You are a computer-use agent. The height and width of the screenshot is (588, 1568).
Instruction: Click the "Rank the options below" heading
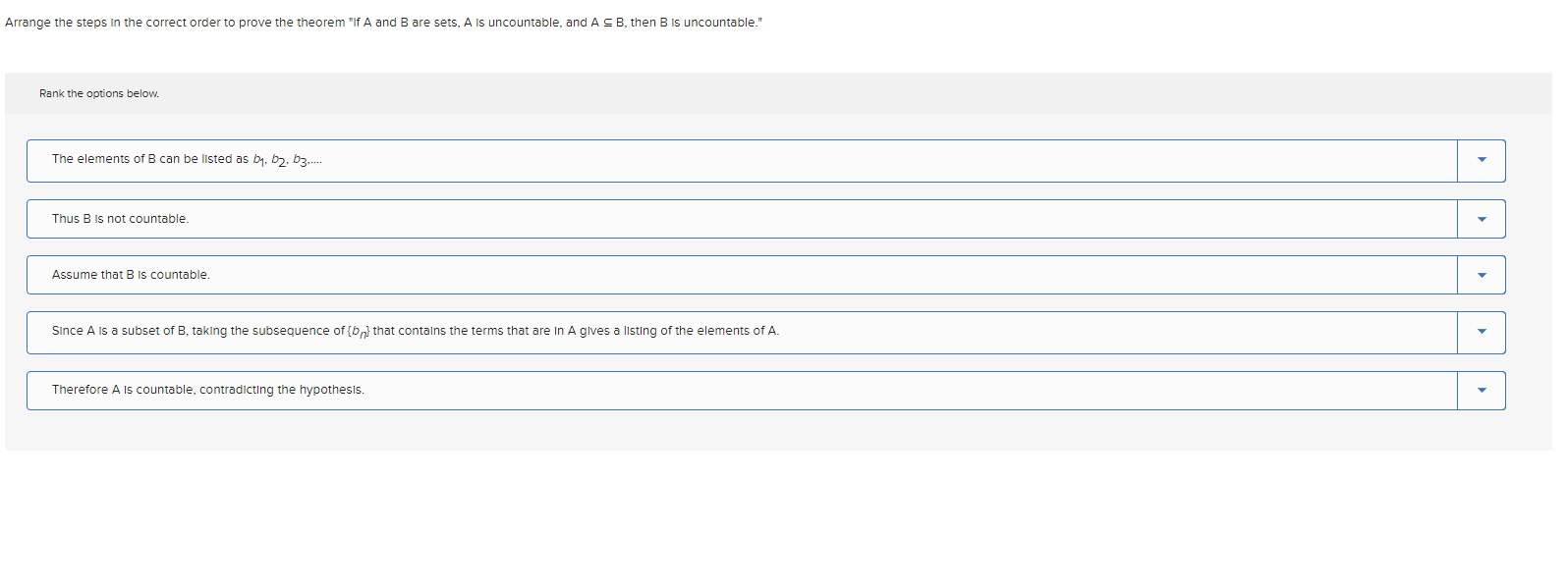98,93
